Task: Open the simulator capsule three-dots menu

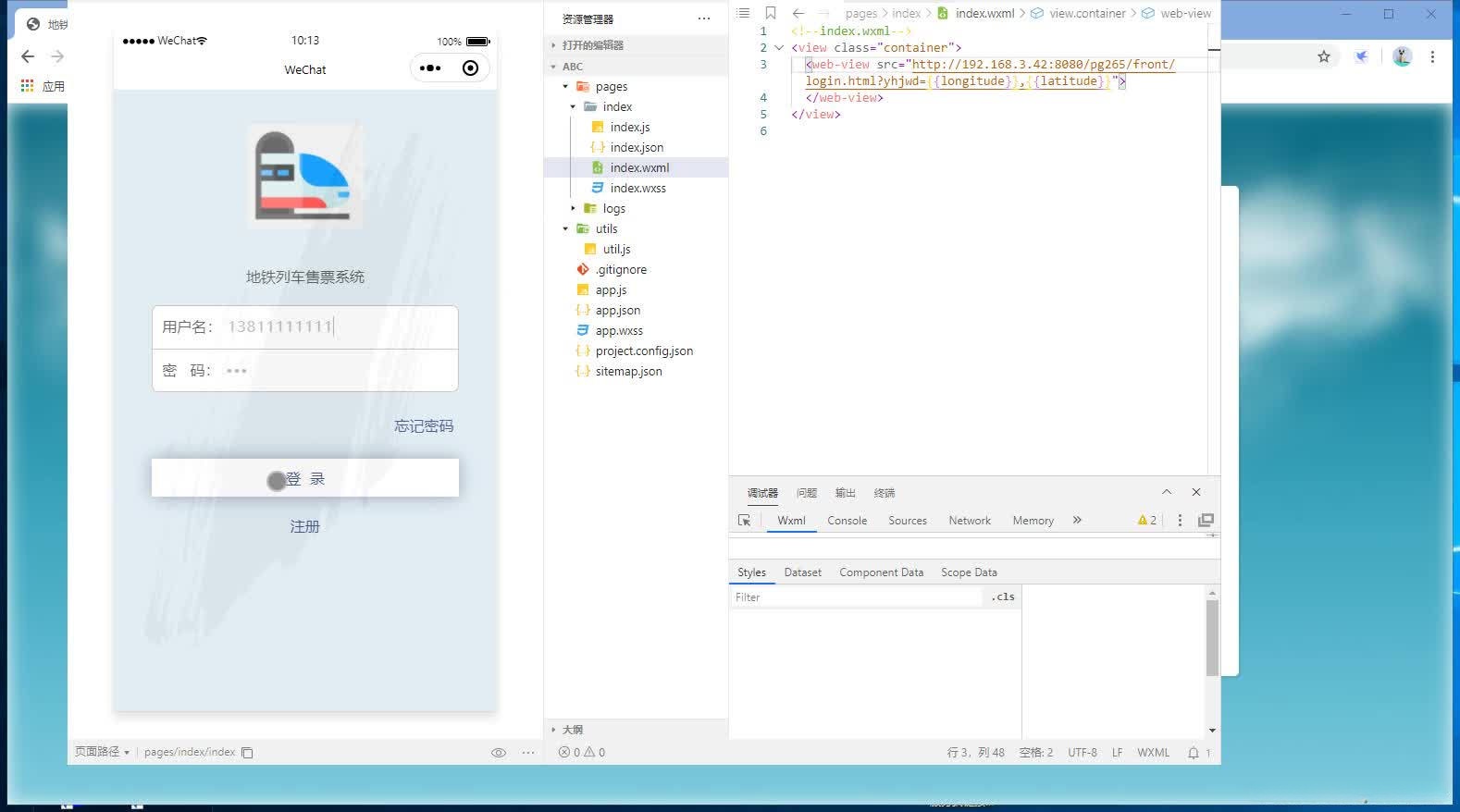Action: (430, 68)
